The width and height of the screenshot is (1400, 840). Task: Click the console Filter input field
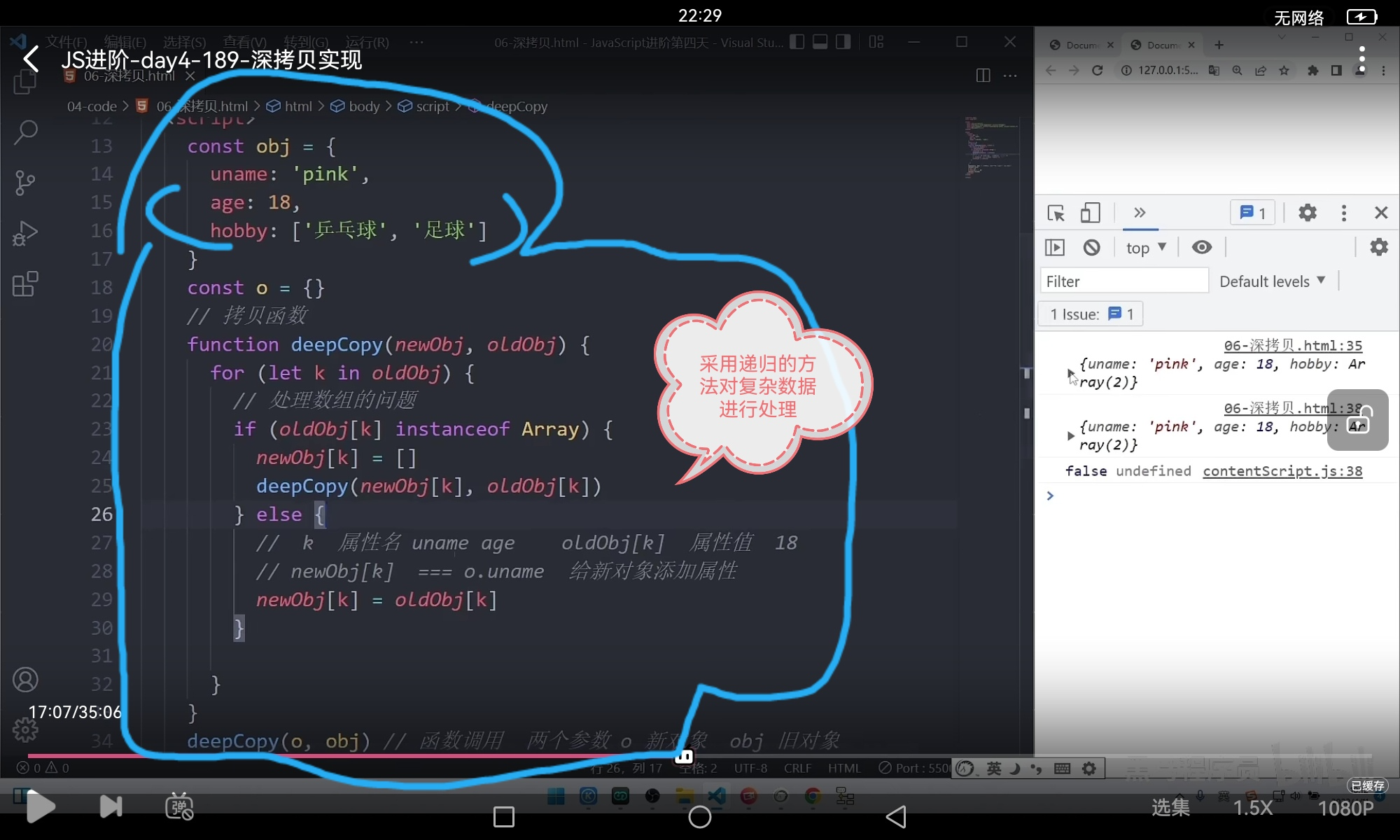(x=1123, y=281)
